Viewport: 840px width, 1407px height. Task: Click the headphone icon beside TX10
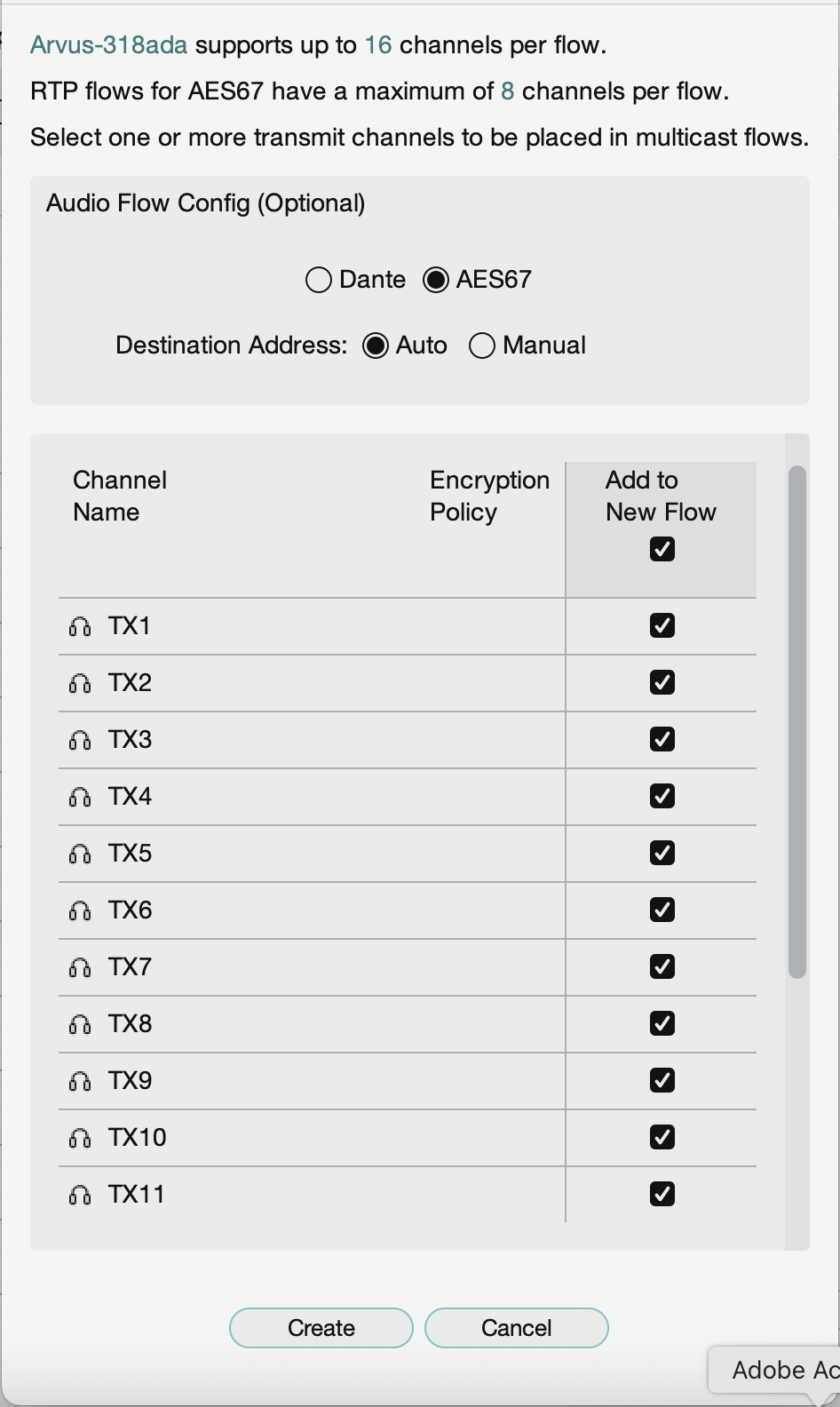80,1139
